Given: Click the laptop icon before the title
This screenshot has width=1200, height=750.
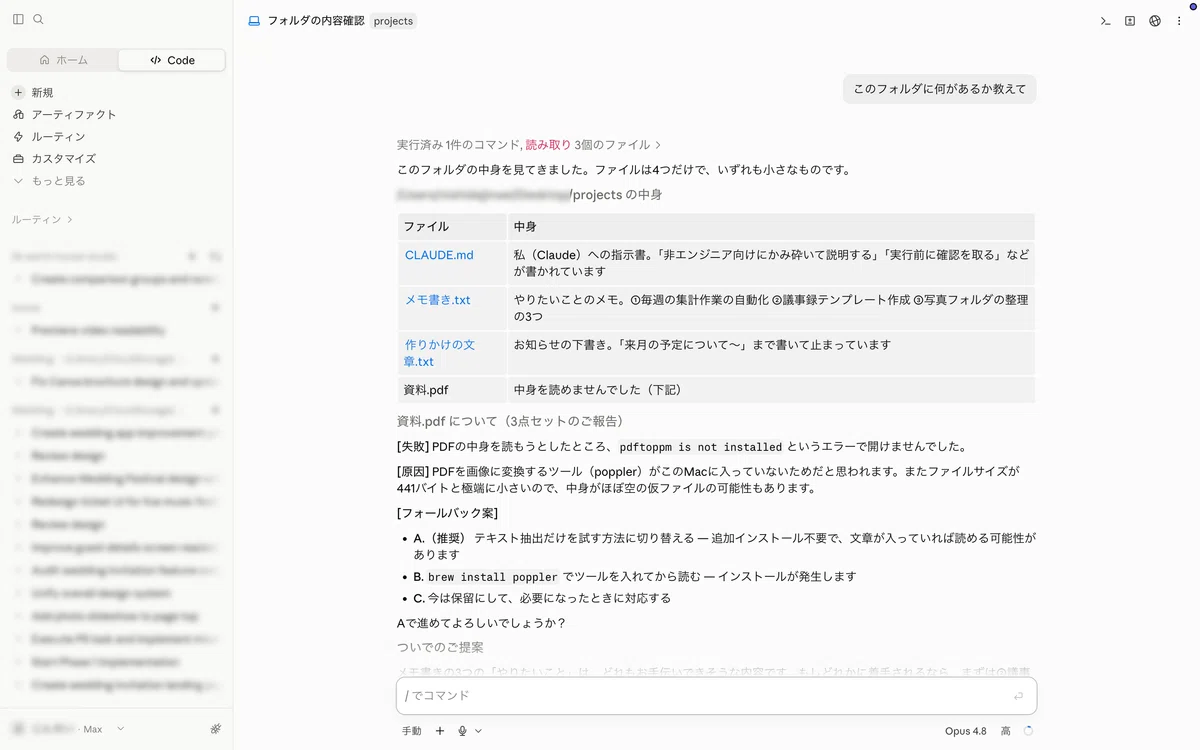Looking at the screenshot, I should click(254, 20).
